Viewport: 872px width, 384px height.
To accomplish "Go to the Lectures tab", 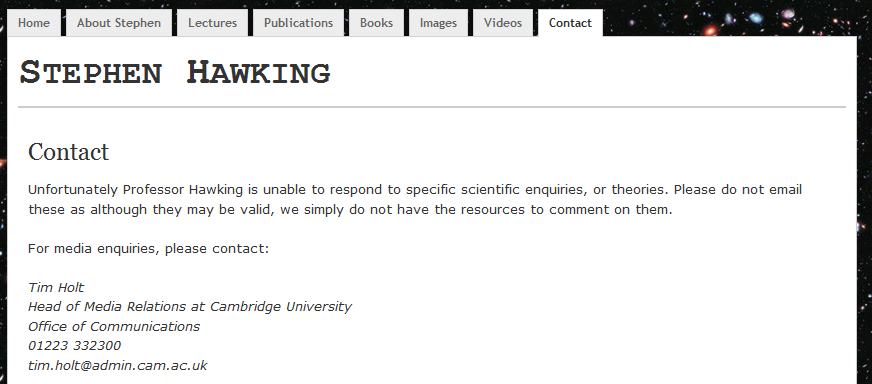I will tap(212, 23).
